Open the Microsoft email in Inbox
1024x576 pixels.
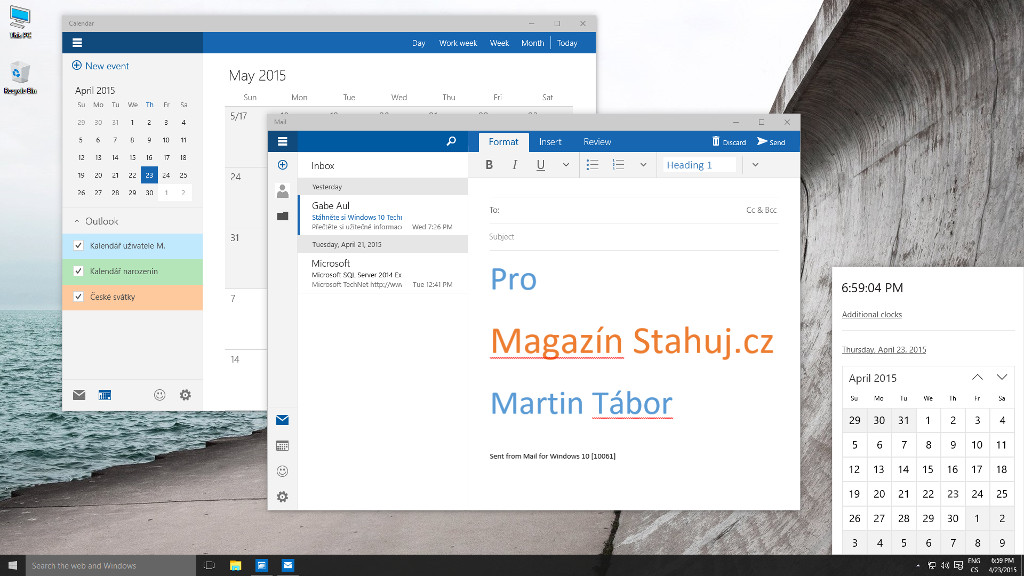click(x=383, y=273)
